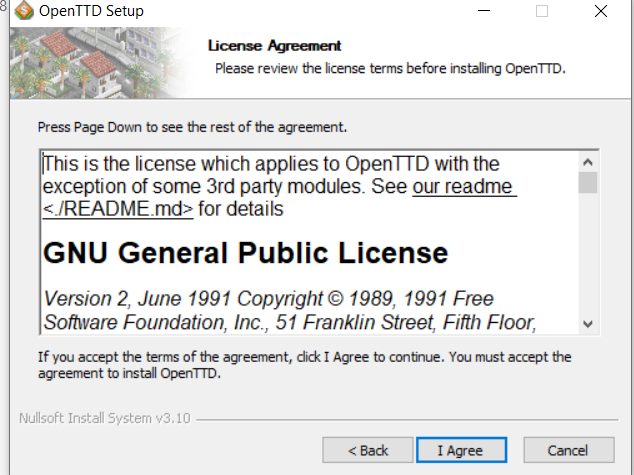This screenshot has height=475, width=634.
Task: Click the "OpenTTD Setup" title bar text
Action: (91, 12)
